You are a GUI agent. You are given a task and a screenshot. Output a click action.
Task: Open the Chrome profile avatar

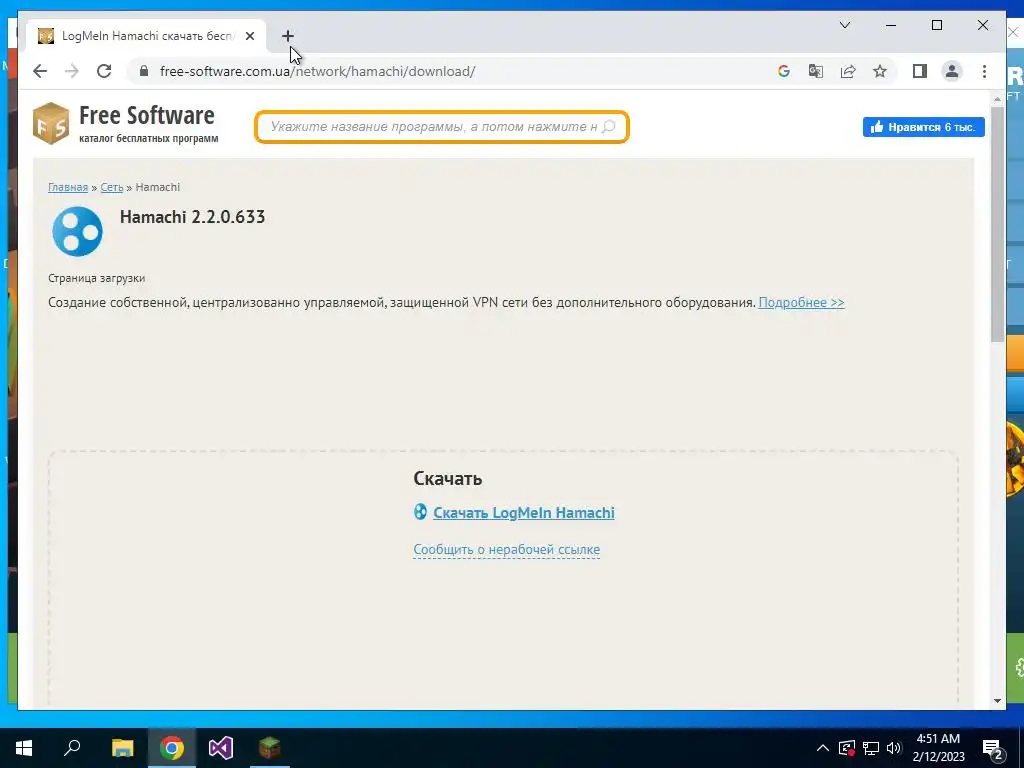[x=952, y=71]
